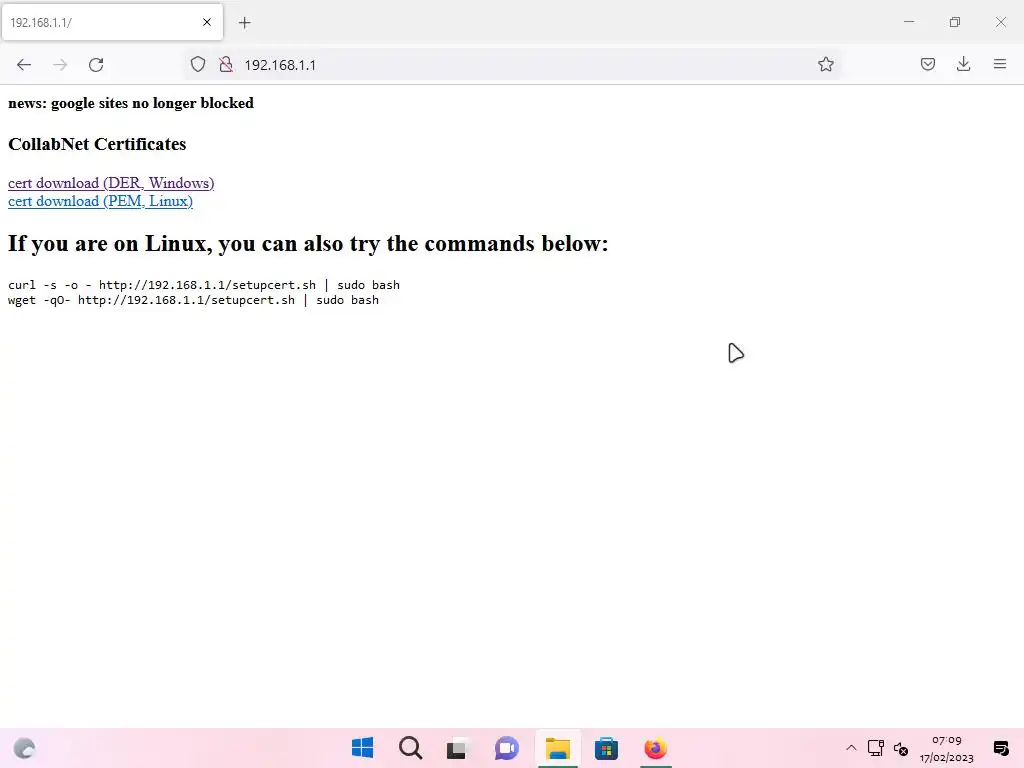Viewport: 1024px width, 768px height.
Task: Open File Explorer from taskbar
Action: click(558, 748)
